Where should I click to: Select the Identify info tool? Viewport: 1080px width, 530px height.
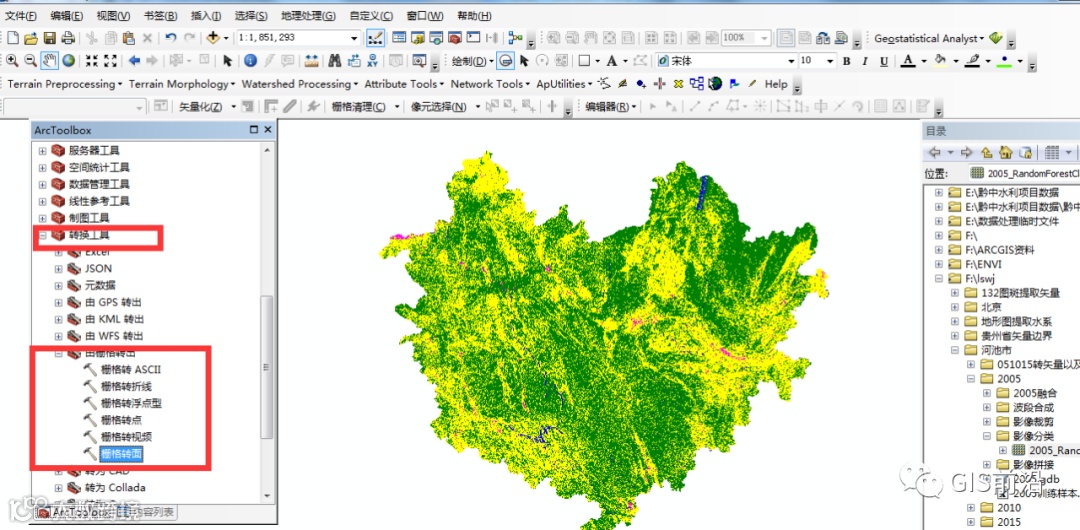click(250, 61)
